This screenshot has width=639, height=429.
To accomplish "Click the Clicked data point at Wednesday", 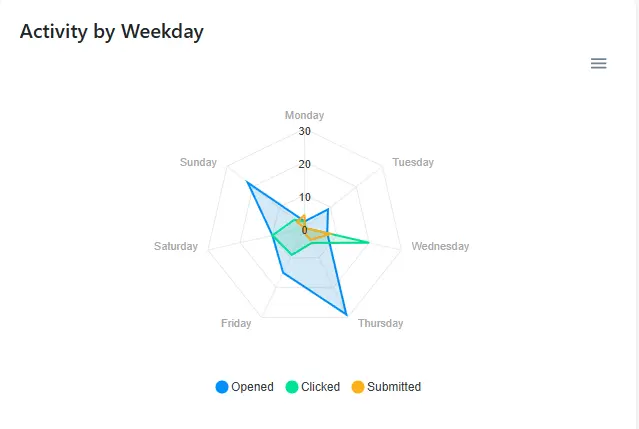I will tap(369, 242).
